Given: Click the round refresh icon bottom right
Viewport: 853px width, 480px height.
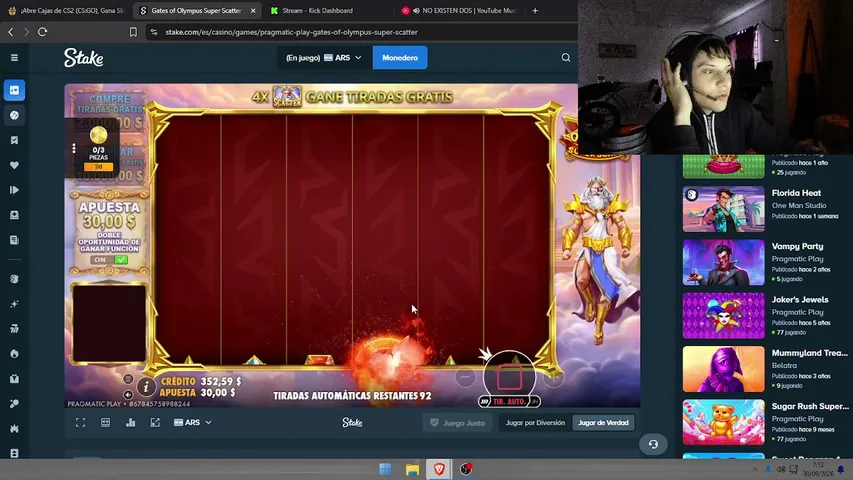Looking at the screenshot, I should pos(653,444).
